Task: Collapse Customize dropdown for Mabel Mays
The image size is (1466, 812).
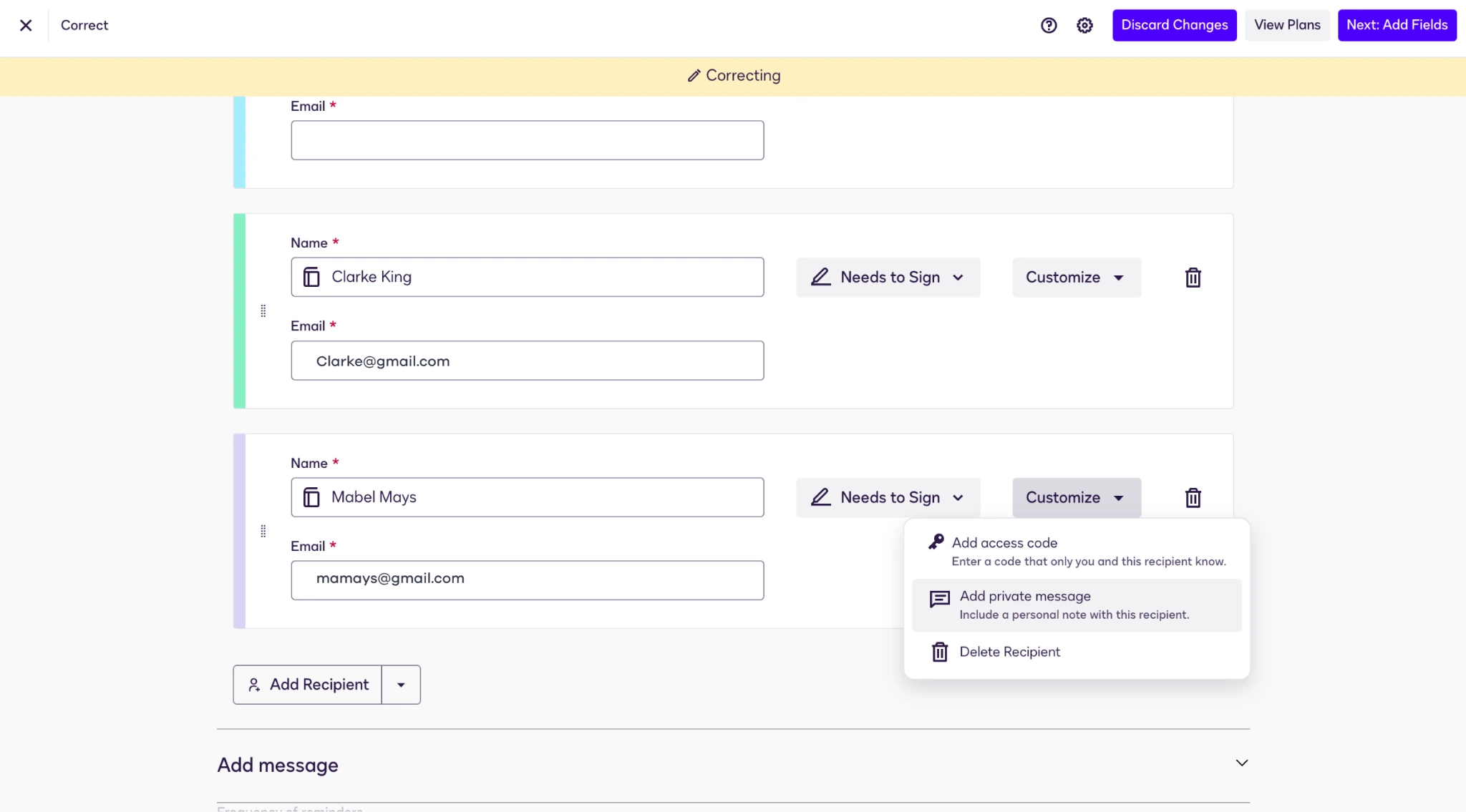Action: click(x=1076, y=498)
